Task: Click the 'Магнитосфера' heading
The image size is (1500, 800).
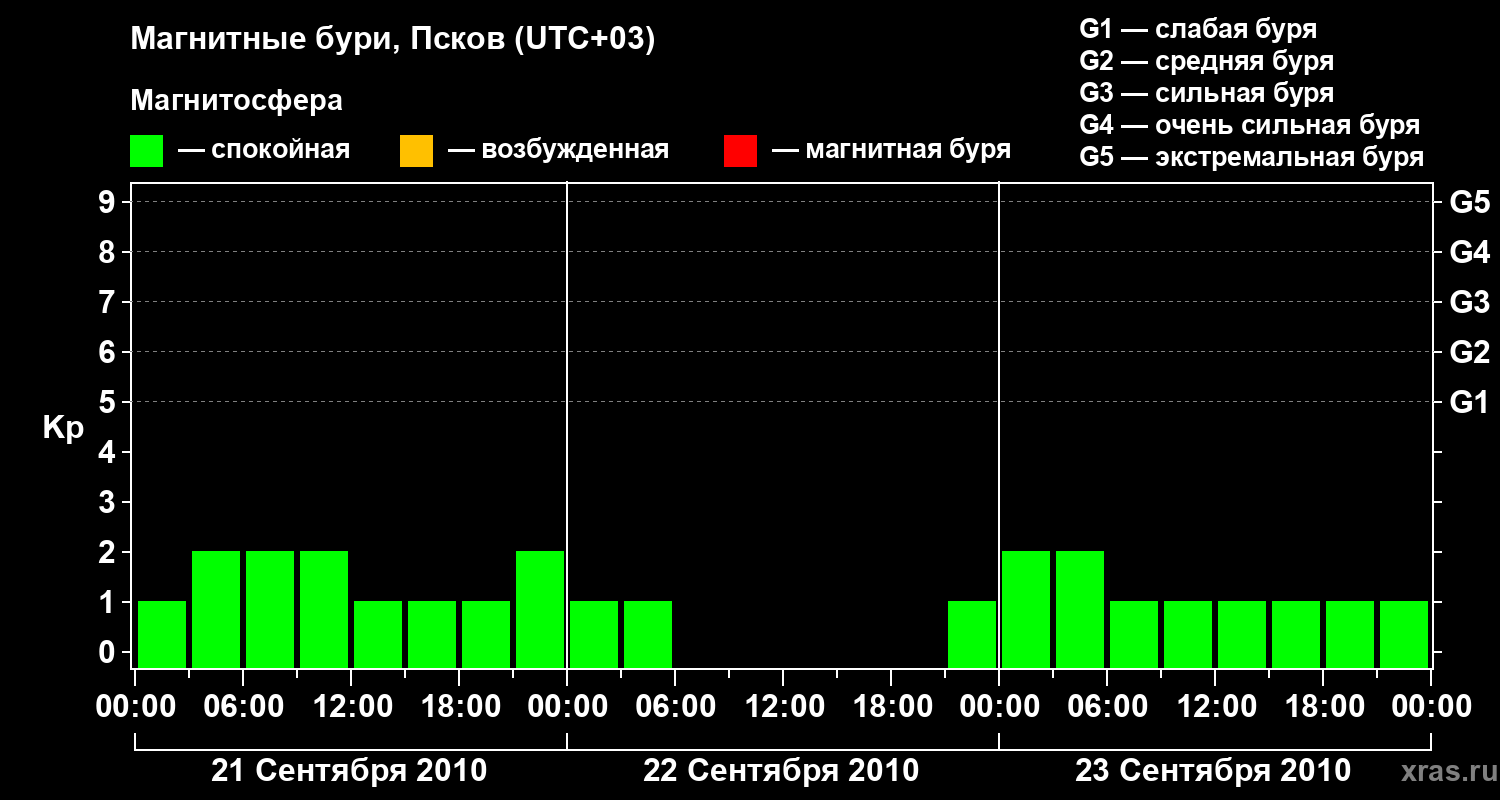Action: tap(236, 101)
